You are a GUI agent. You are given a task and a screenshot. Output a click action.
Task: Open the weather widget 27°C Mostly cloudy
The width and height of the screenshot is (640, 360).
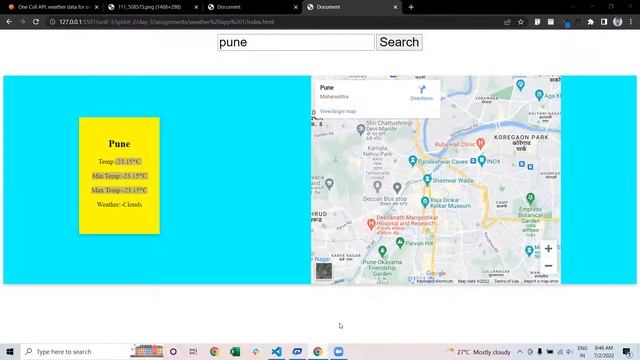click(480, 351)
